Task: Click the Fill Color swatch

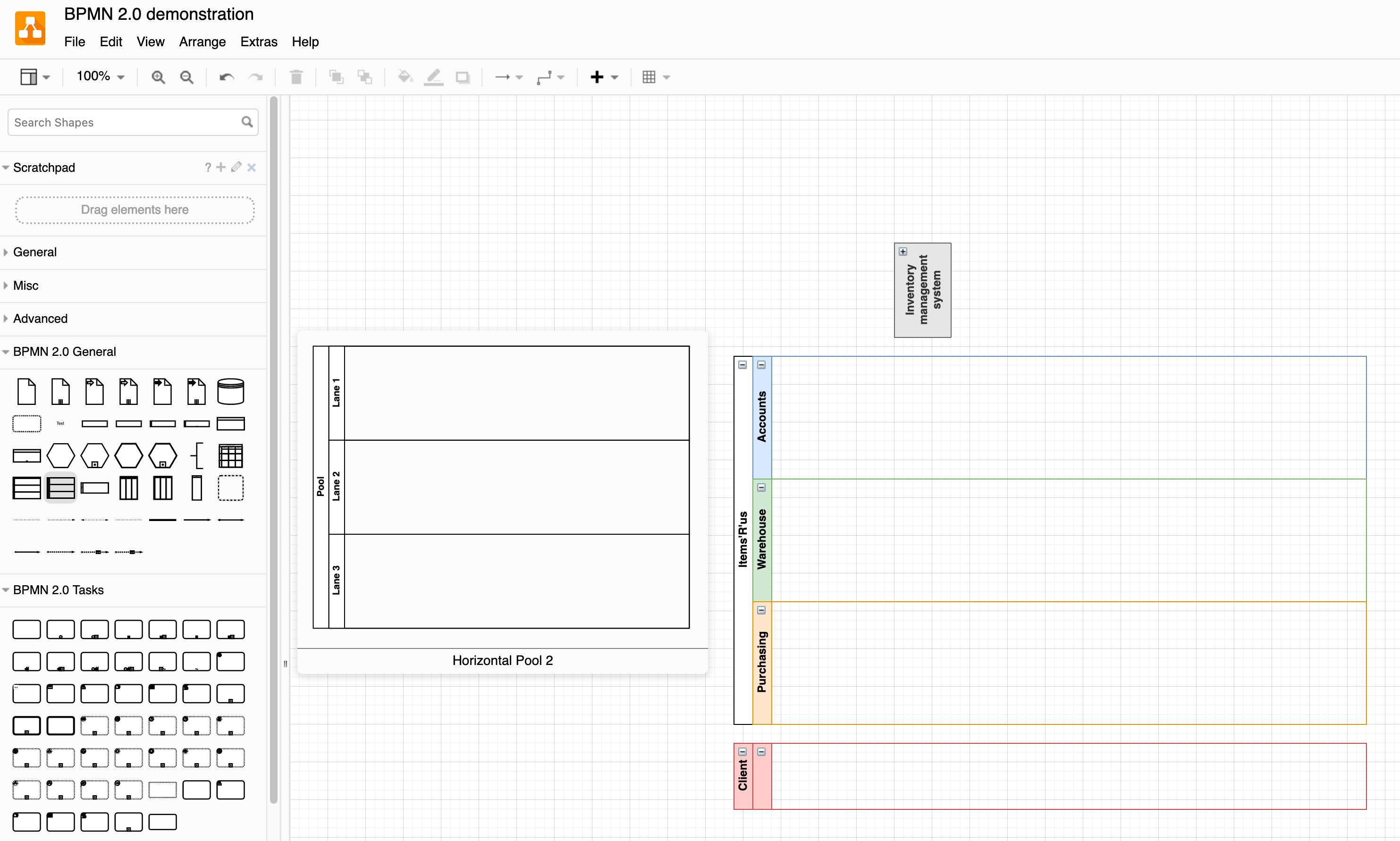Action: coord(404,76)
